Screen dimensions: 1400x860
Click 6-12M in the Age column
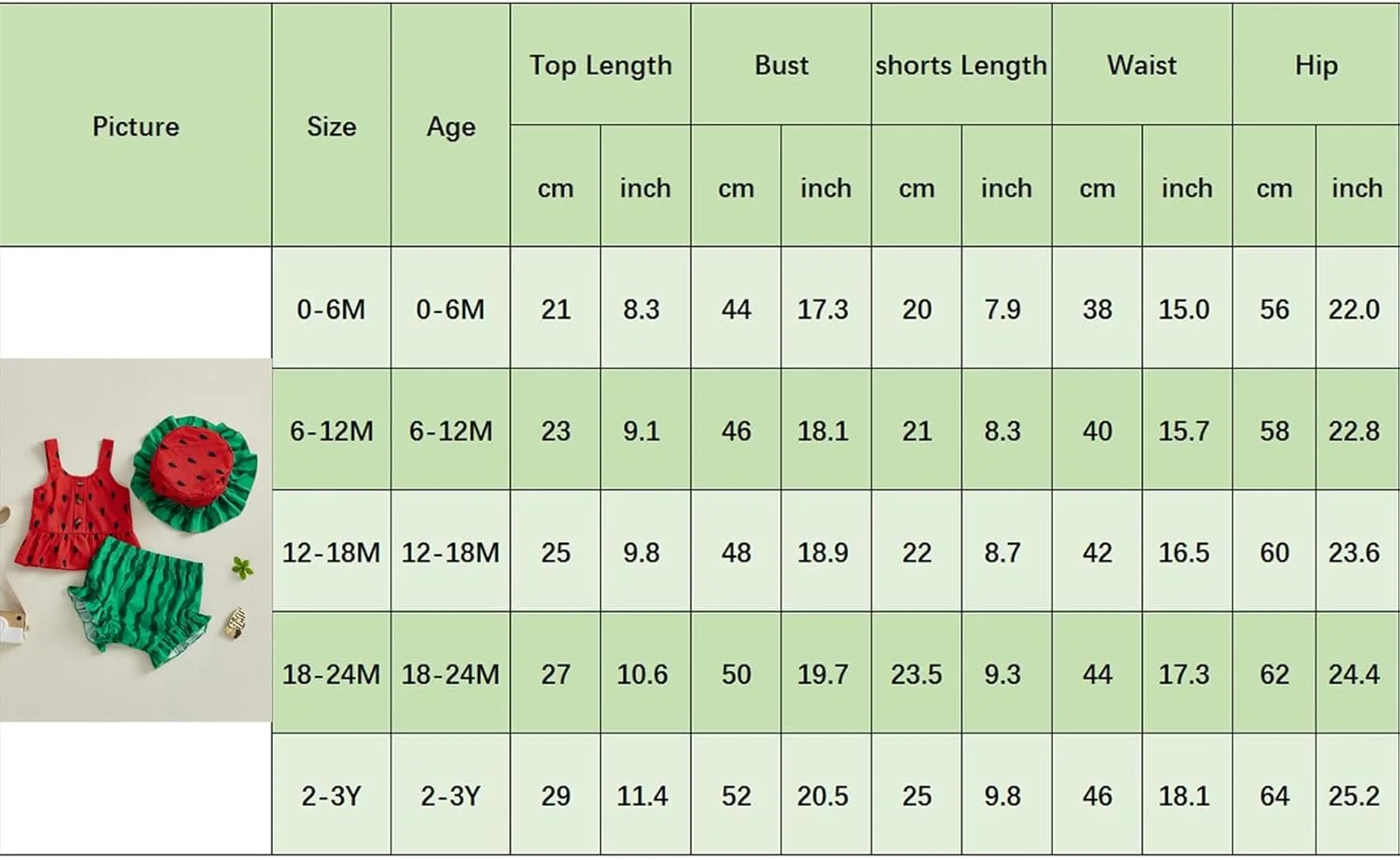tap(451, 430)
